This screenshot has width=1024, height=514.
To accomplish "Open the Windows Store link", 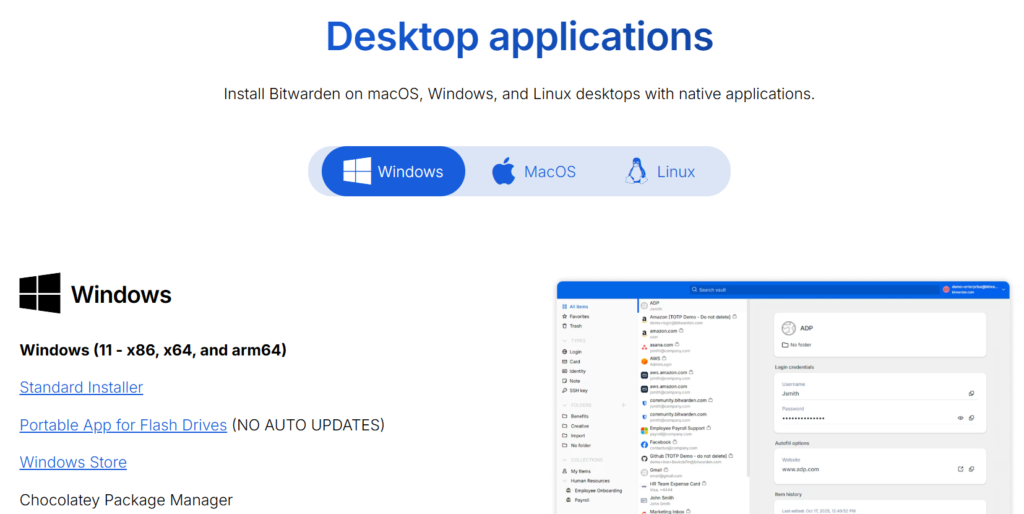I will tap(73, 462).
